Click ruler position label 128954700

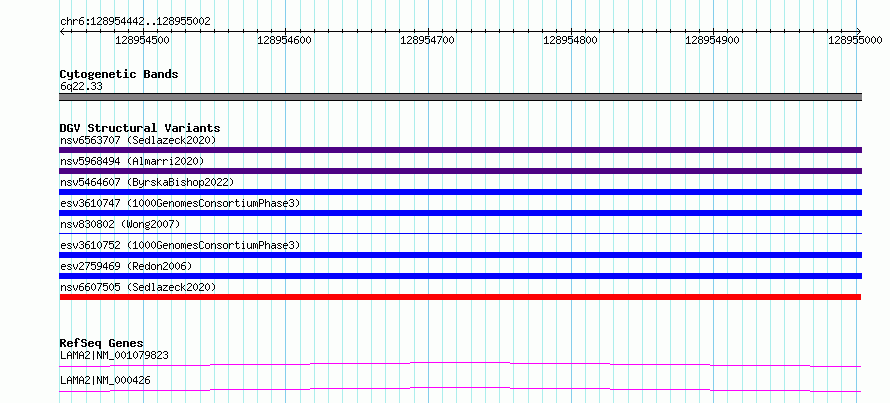coord(427,40)
